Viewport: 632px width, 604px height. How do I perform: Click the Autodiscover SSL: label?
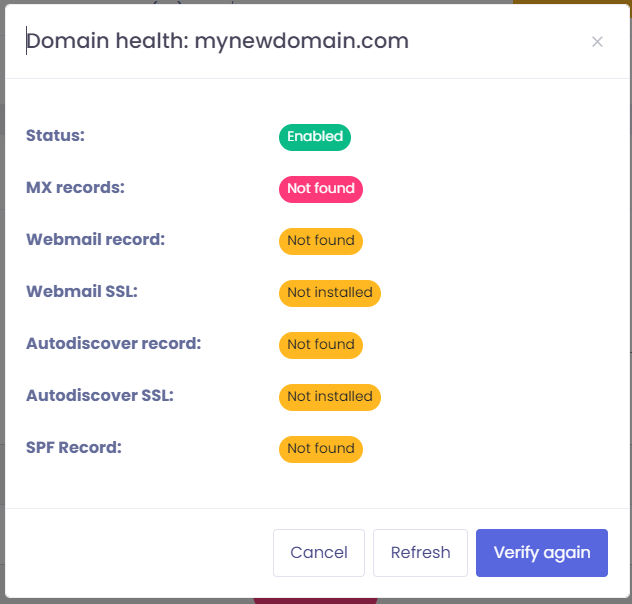click(x=100, y=396)
